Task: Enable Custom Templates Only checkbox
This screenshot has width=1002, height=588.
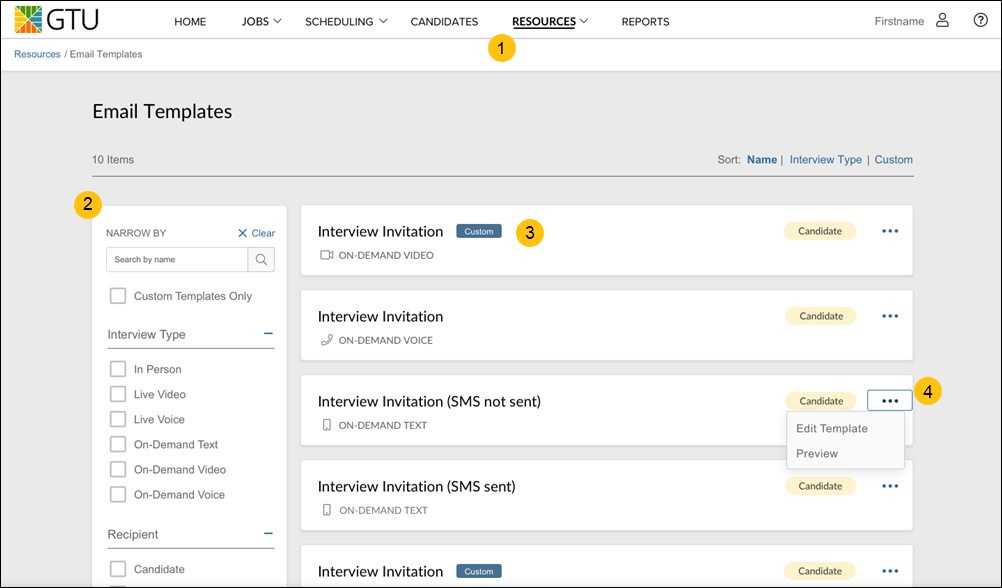Action: pyautogui.click(x=118, y=296)
